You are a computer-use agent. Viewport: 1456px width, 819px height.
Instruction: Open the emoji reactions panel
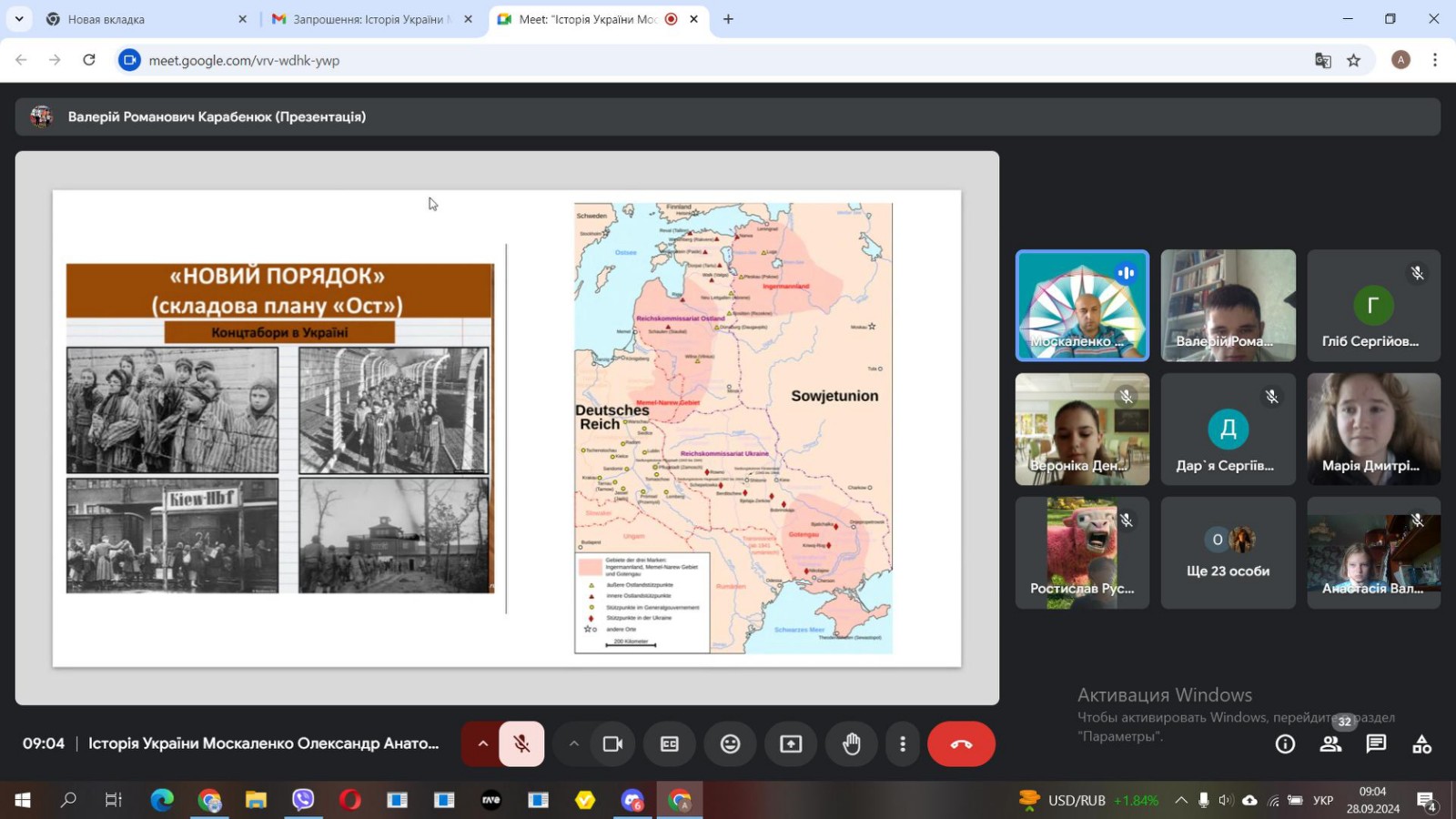tap(730, 743)
